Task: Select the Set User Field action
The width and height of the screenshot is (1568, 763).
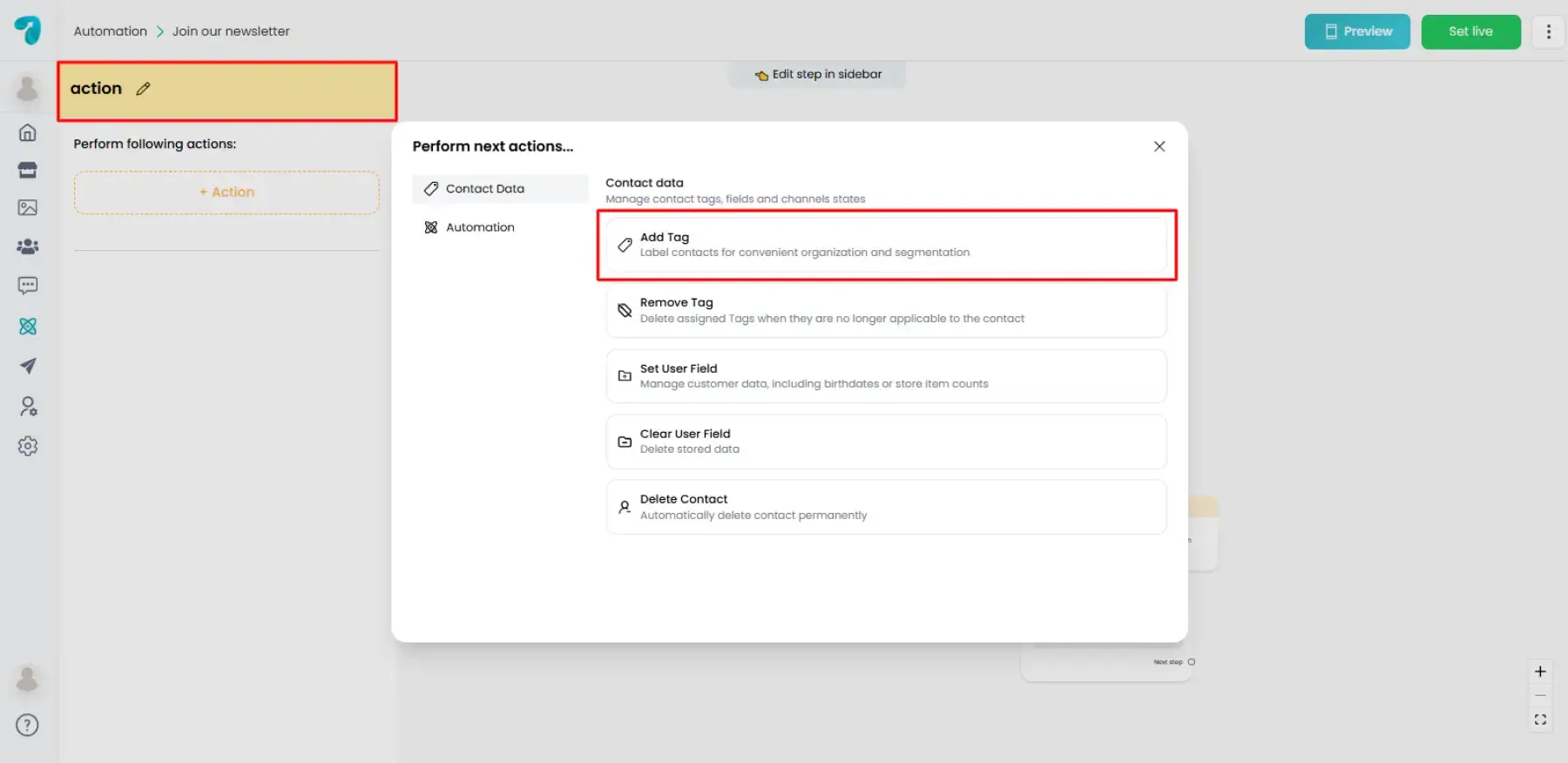Action: click(x=885, y=376)
